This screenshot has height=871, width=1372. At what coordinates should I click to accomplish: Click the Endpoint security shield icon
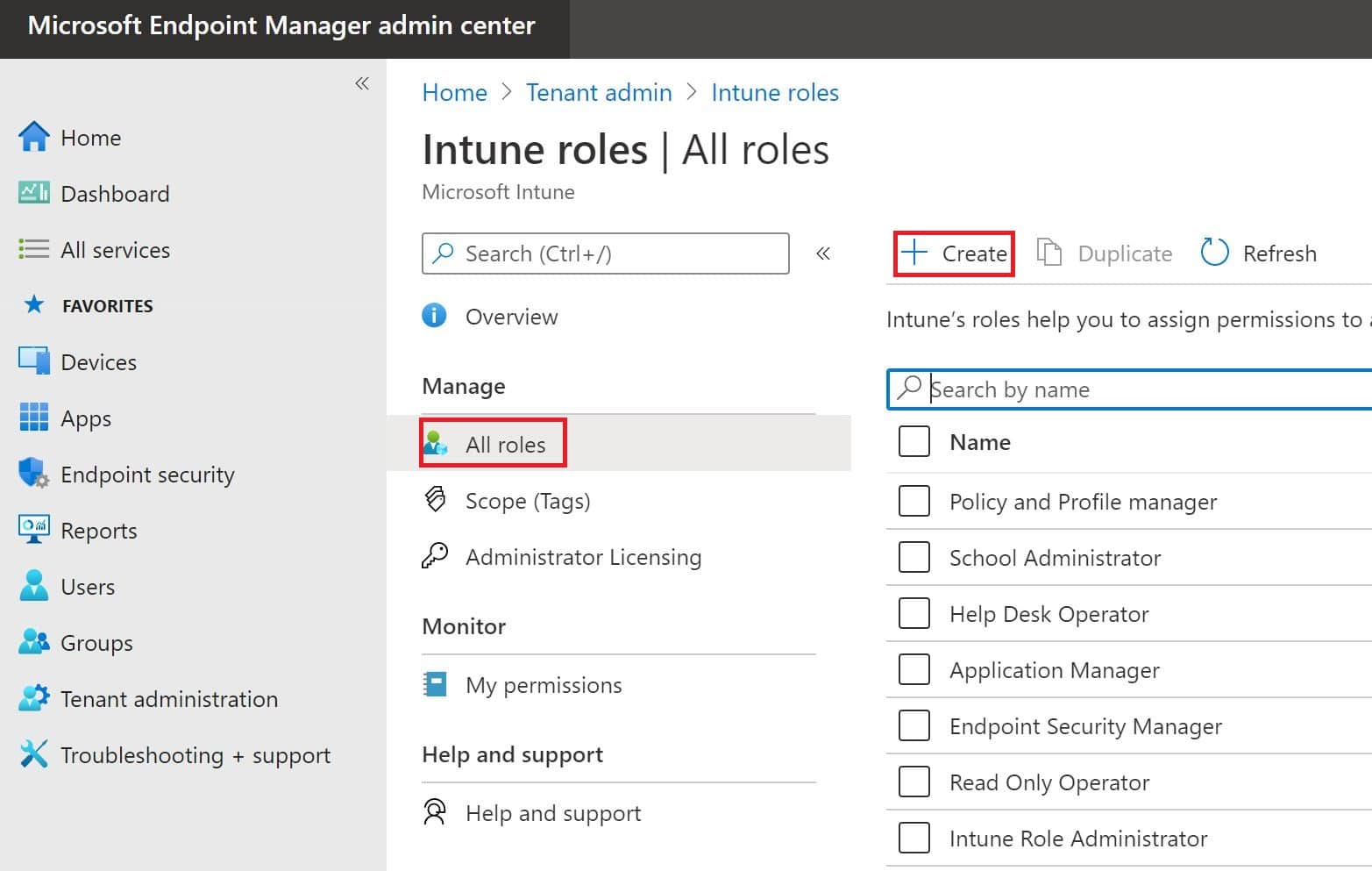pos(32,474)
